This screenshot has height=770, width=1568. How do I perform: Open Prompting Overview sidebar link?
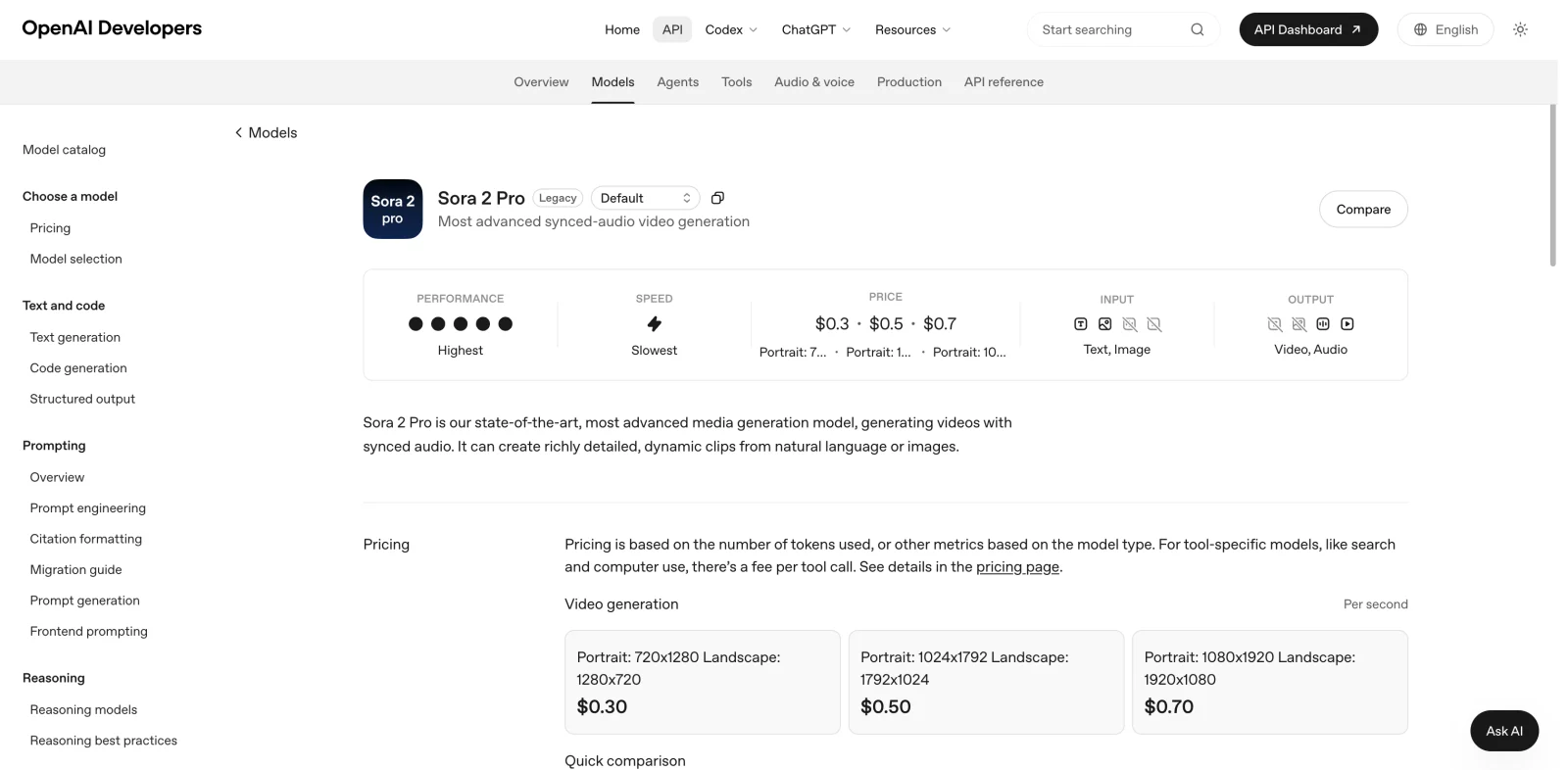57,478
